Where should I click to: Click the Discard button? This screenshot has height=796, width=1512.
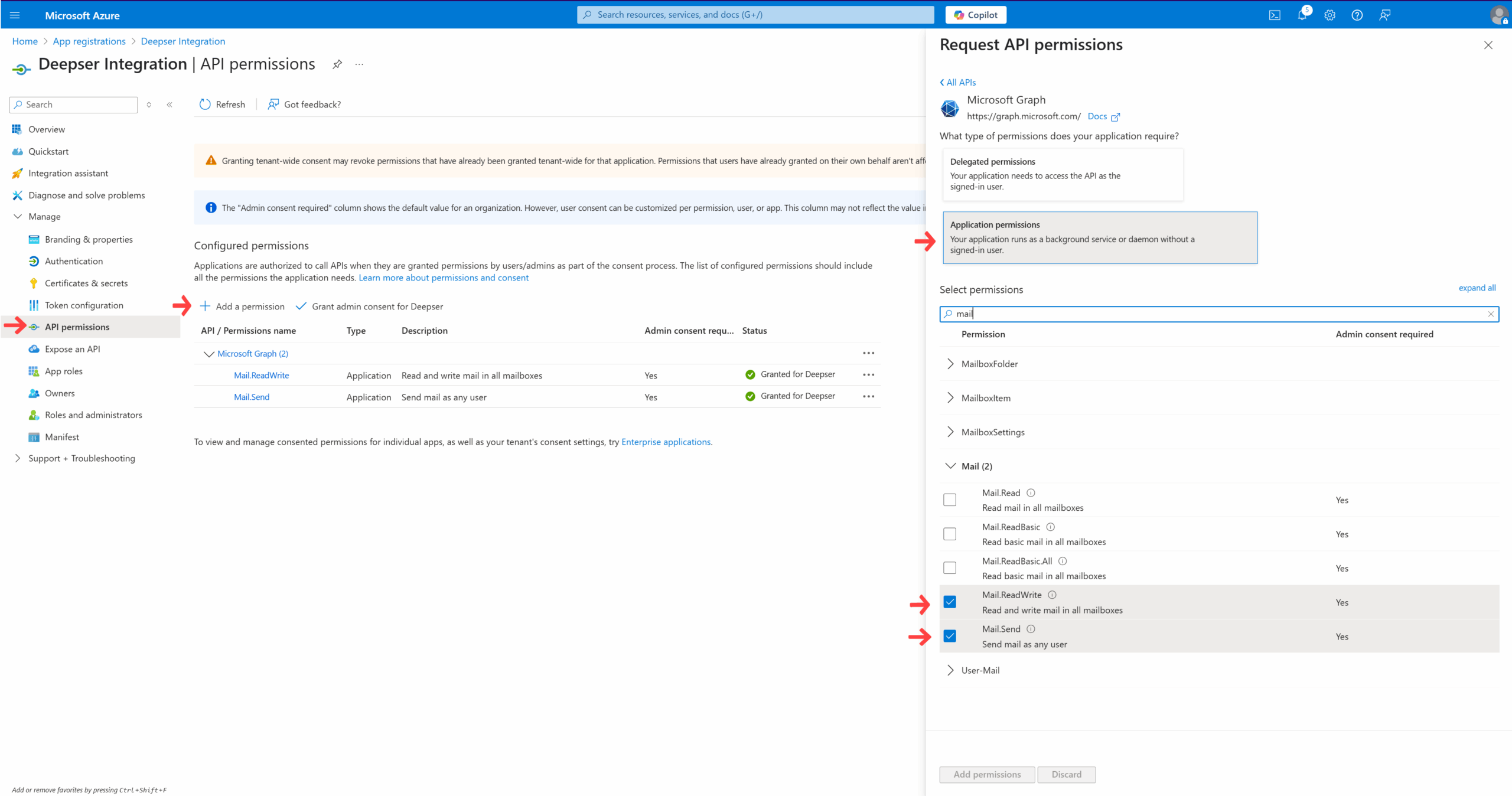click(1067, 775)
